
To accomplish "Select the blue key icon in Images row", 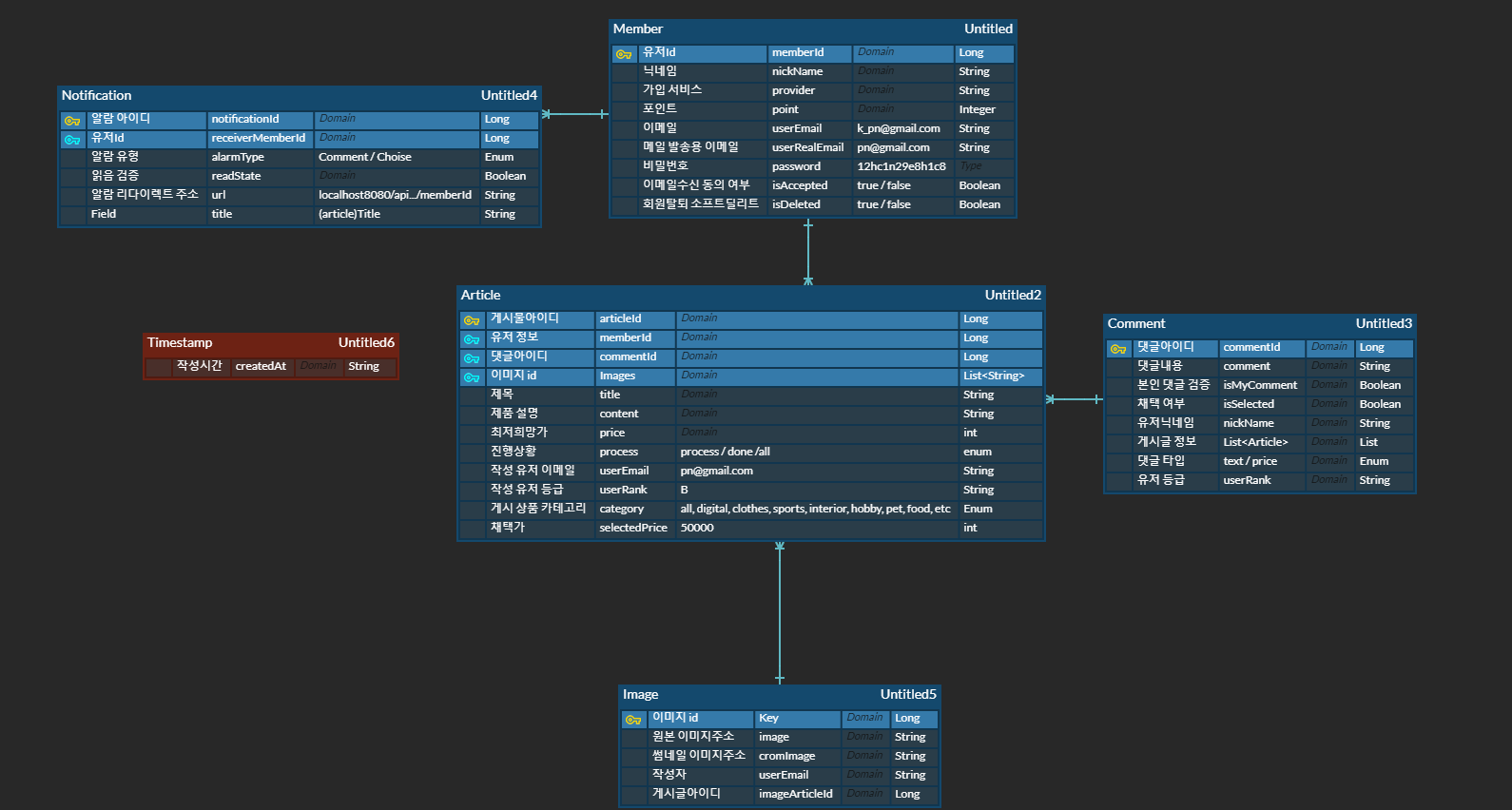I will (x=472, y=377).
